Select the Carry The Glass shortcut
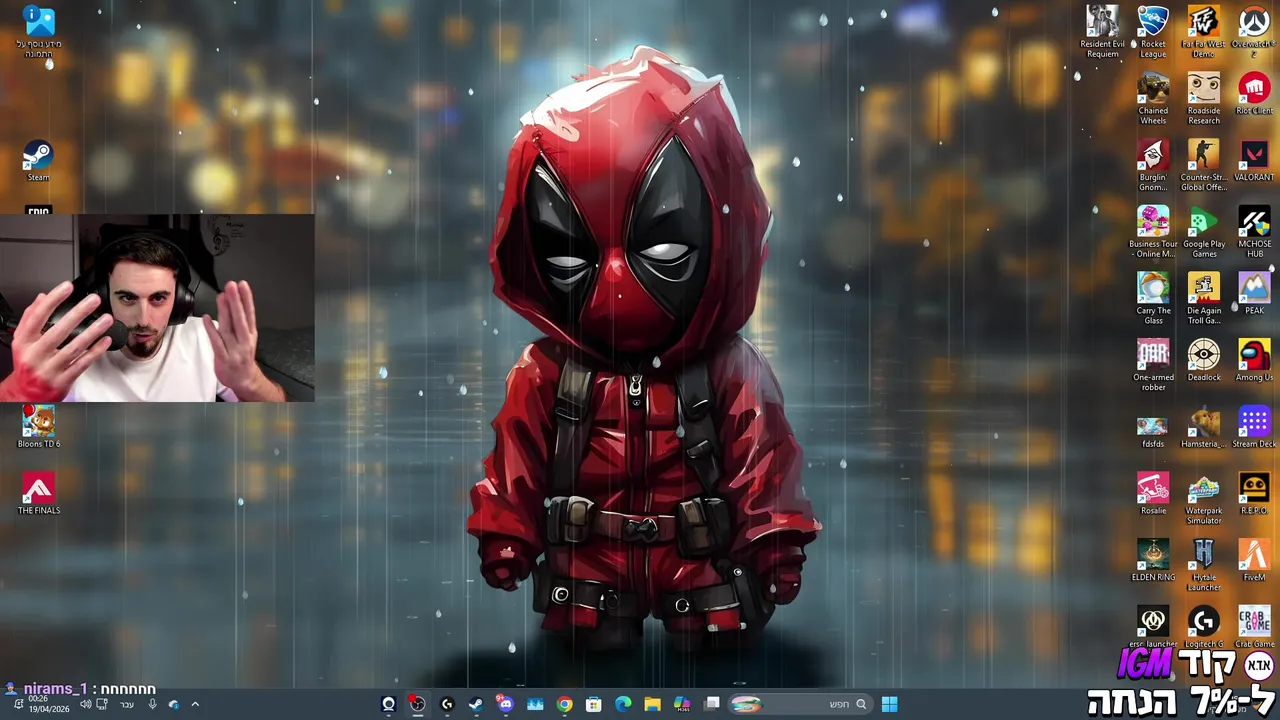Image resolution: width=1280 pixels, height=720 pixels. point(1153,298)
